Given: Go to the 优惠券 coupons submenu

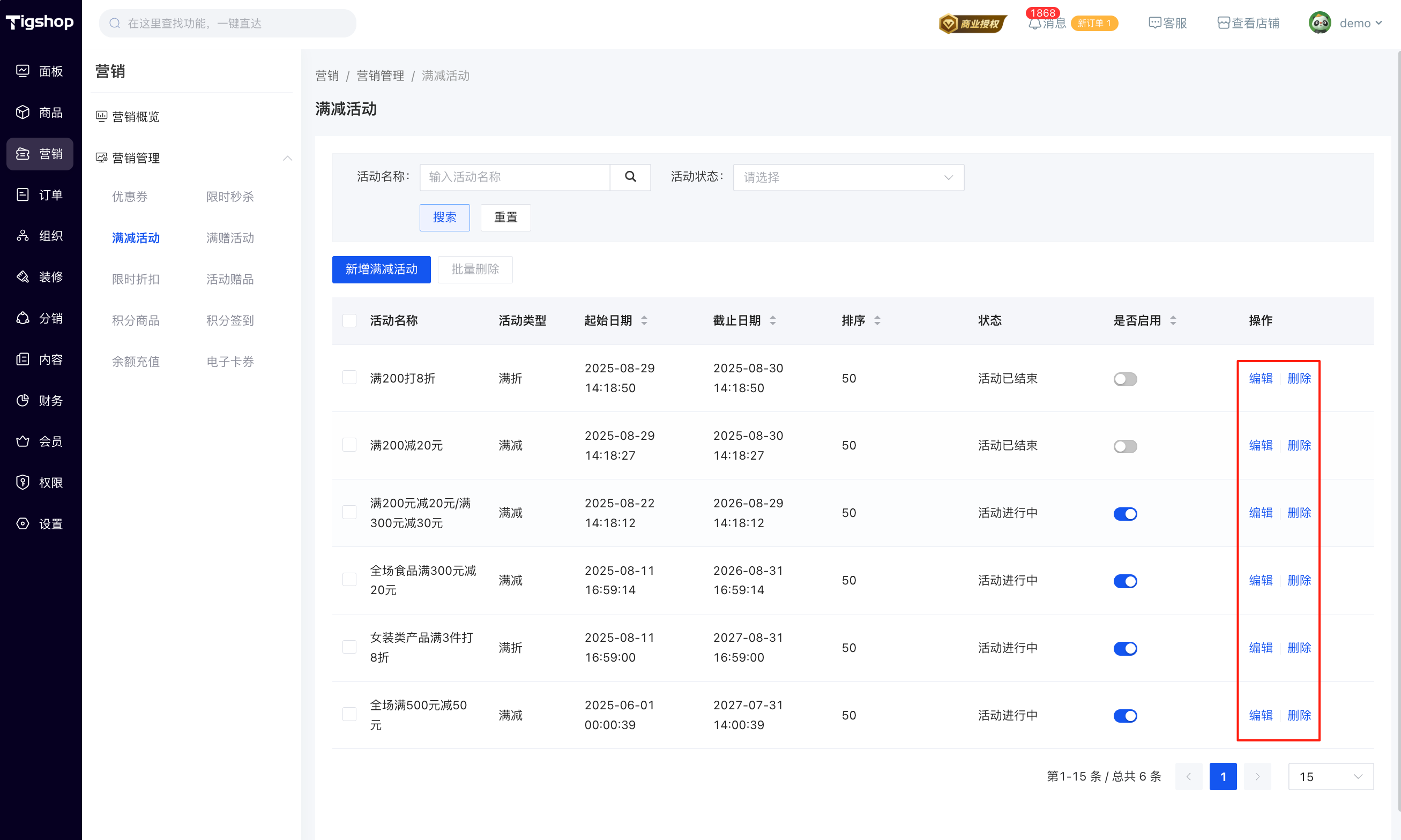Looking at the screenshot, I should (130, 197).
